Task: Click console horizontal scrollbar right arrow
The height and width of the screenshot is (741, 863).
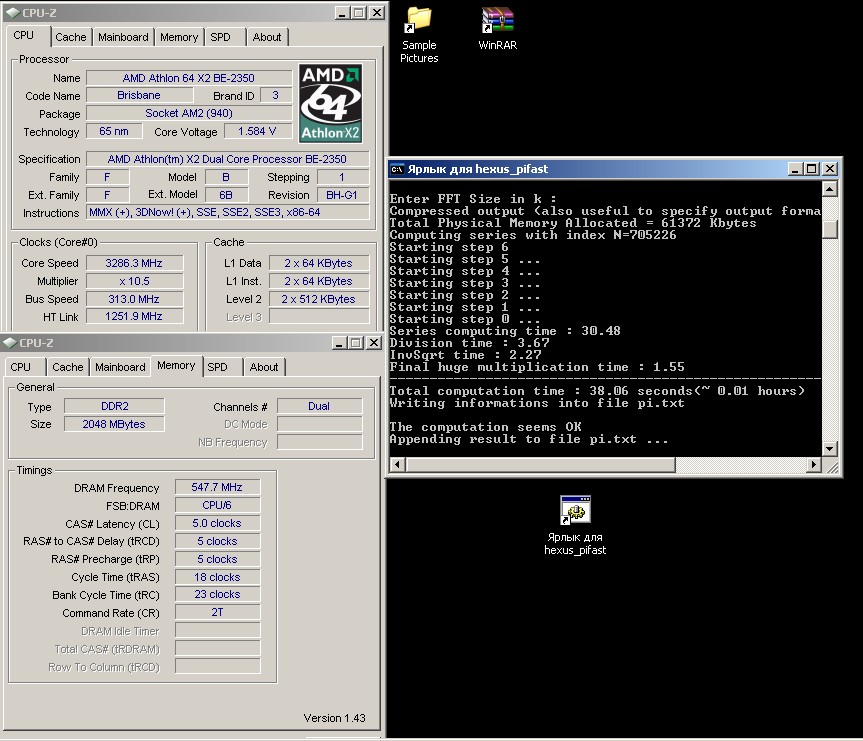Action: click(x=813, y=465)
